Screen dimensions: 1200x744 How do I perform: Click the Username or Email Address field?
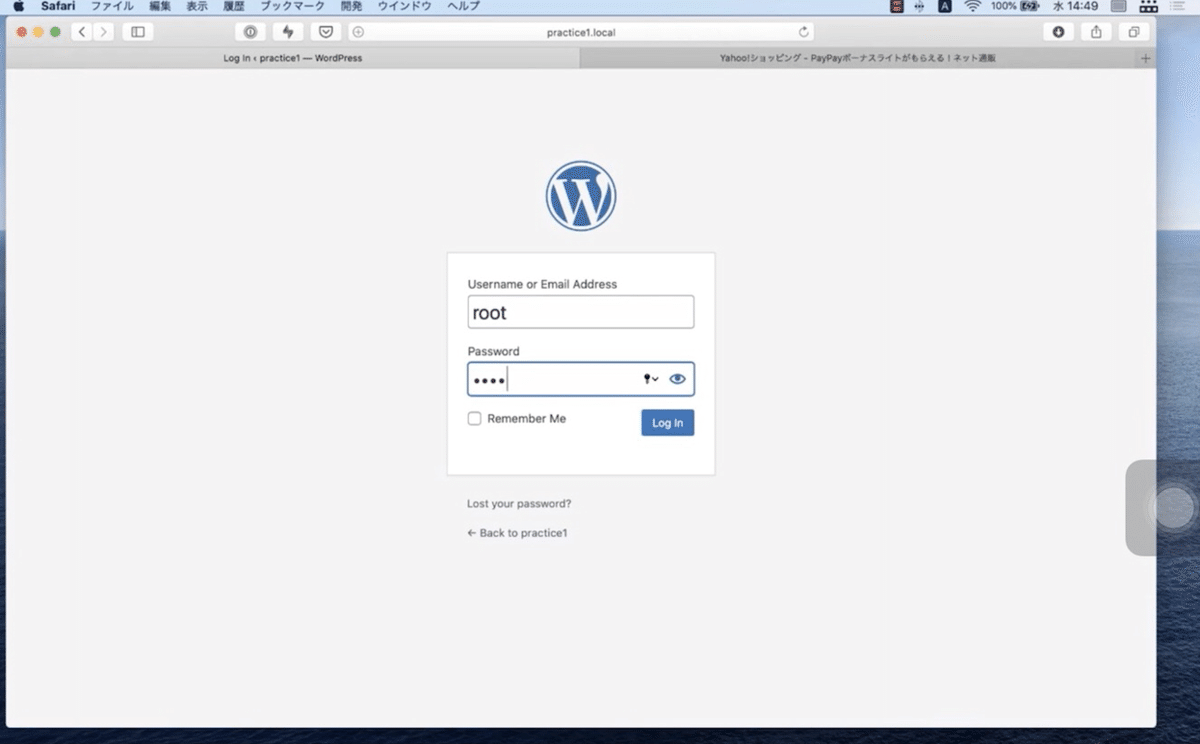coord(581,312)
